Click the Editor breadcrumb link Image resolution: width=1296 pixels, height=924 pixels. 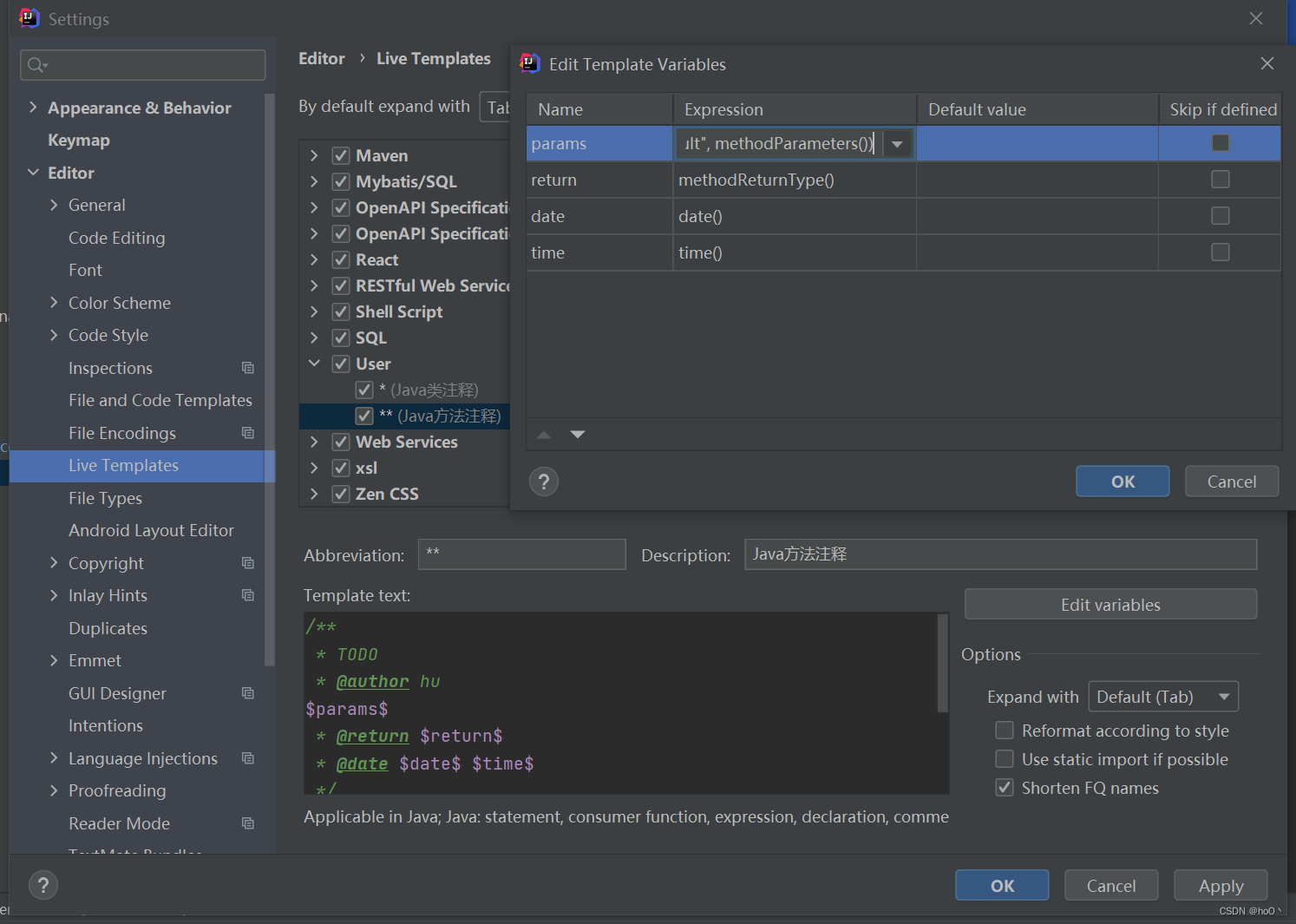322,59
